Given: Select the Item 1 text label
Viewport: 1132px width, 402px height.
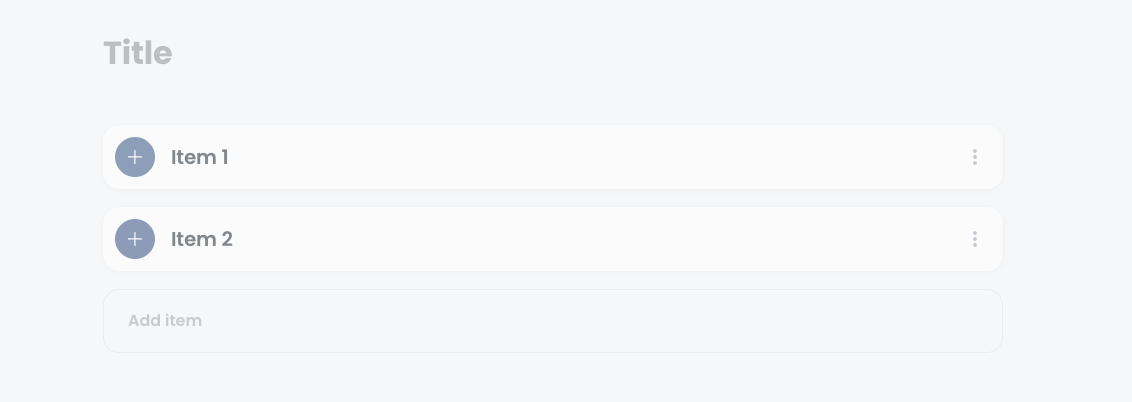Looking at the screenshot, I should [x=200, y=157].
